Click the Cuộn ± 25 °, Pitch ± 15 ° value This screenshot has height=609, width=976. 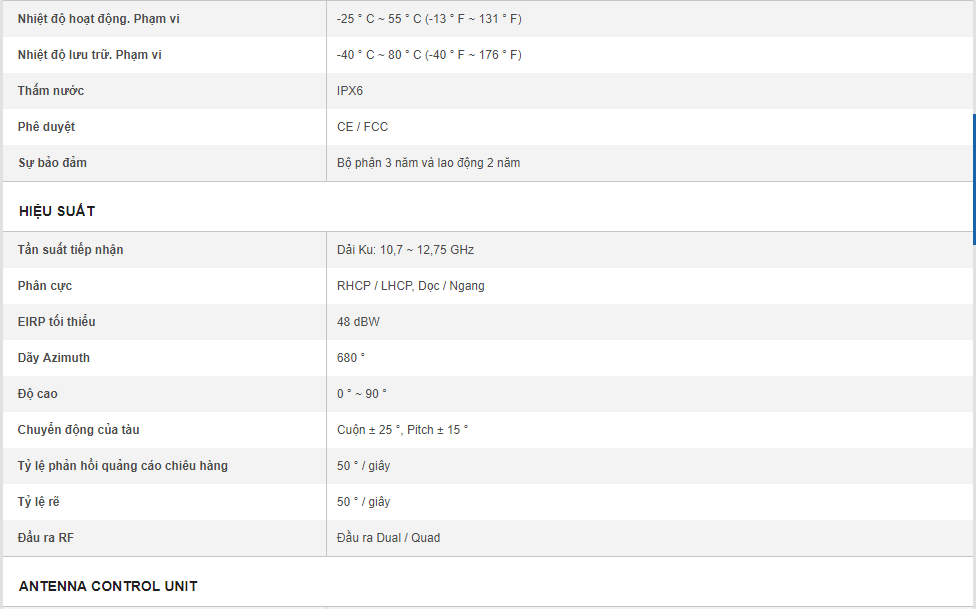pos(402,430)
